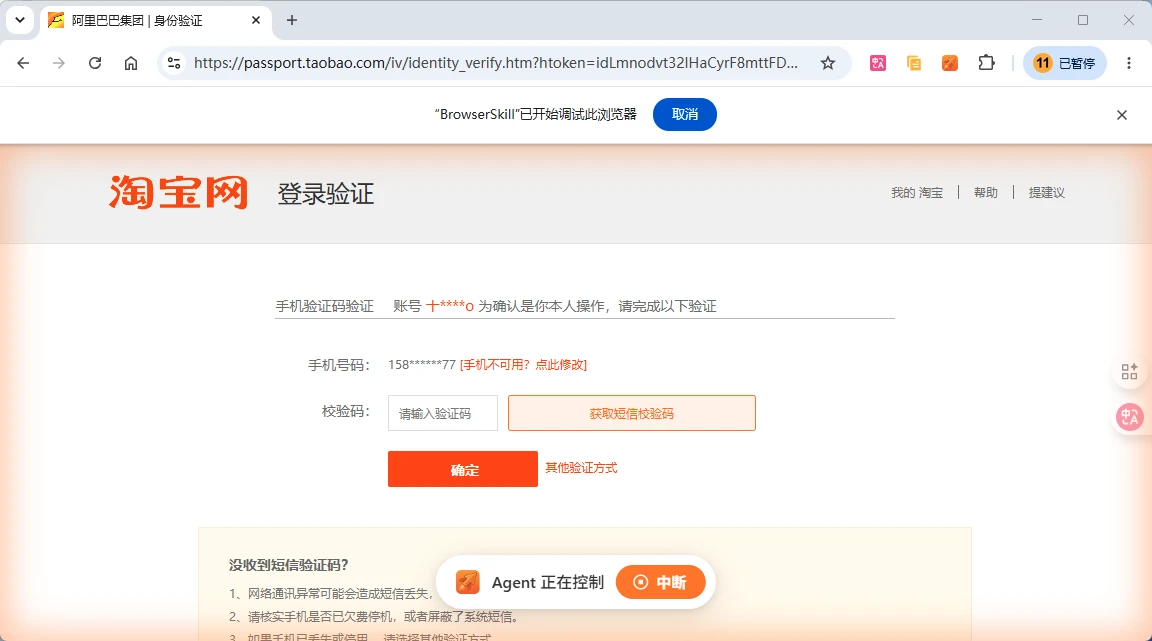Click 手机不可用？点此修改 link

click(x=523, y=365)
